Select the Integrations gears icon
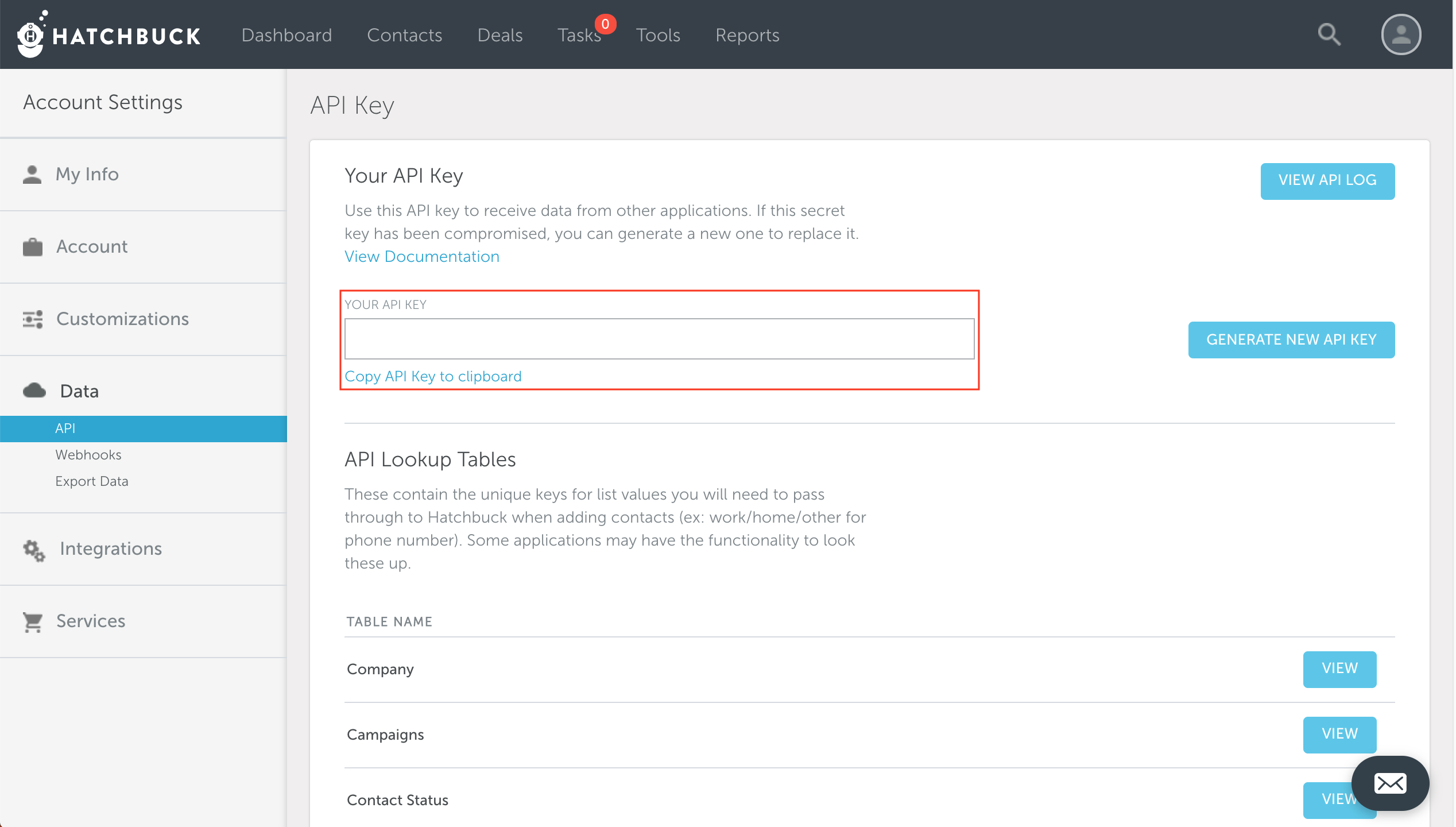The image size is (1456, 827). [x=33, y=550]
